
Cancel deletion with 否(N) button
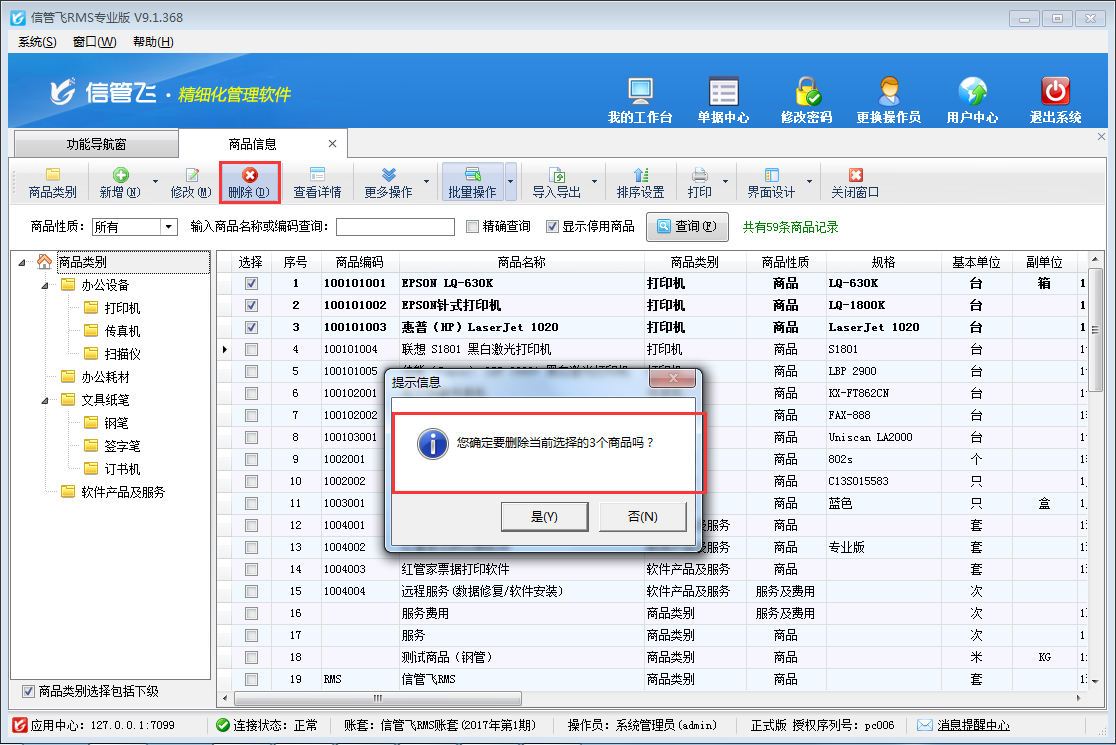click(642, 516)
